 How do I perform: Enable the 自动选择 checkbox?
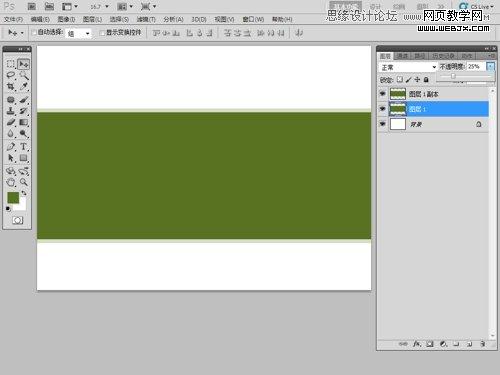point(34,32)
